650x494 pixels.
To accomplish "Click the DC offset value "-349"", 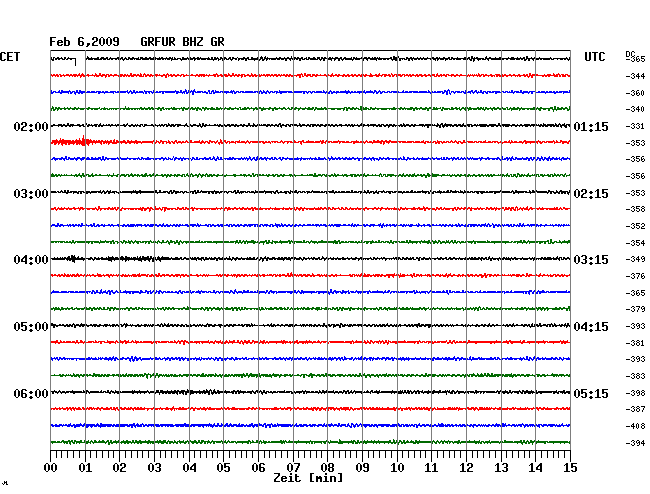I will click(635, 259).
